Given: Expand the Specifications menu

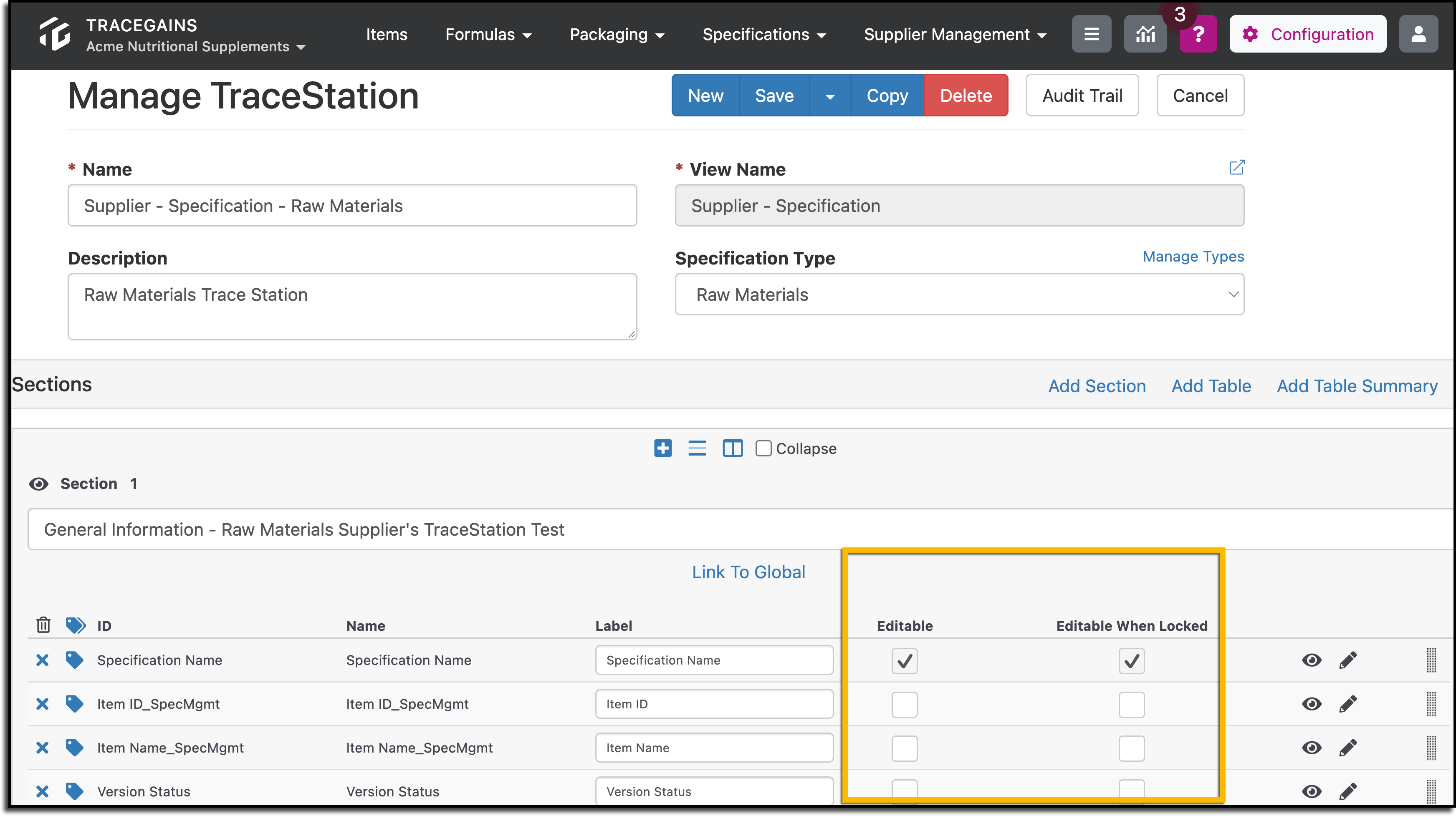Looking at the screenshot, I should [764, 34].
